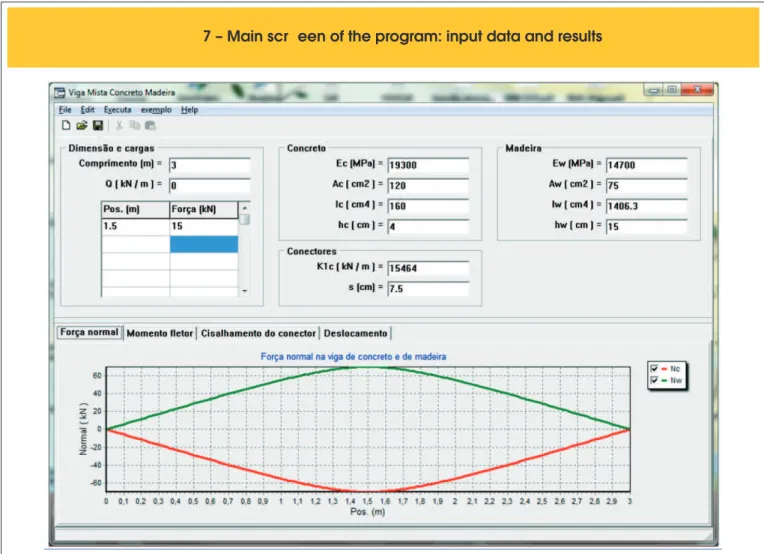The height and width of the screenshot is (554, 764).
Task: Select the Deslocamento tab
Action: 355,333
